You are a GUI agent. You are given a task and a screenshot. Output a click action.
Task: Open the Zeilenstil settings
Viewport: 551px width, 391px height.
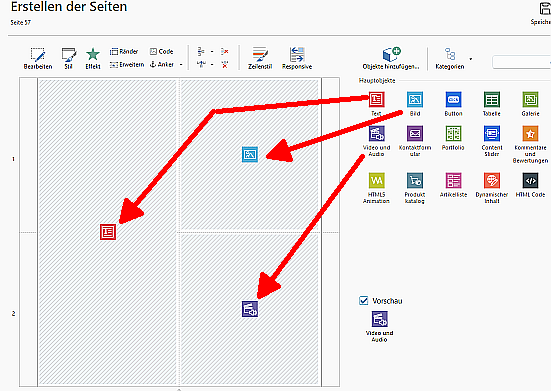point(260,58)
